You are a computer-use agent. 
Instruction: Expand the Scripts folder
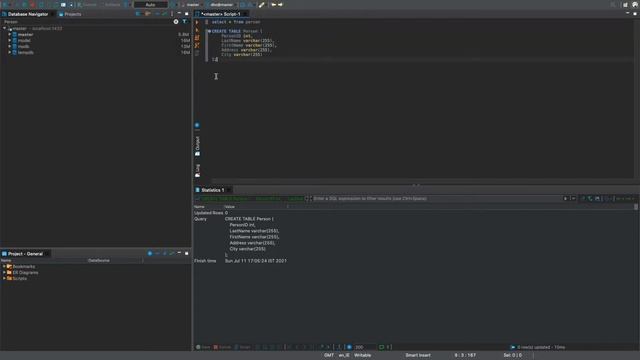click(4, 278)
